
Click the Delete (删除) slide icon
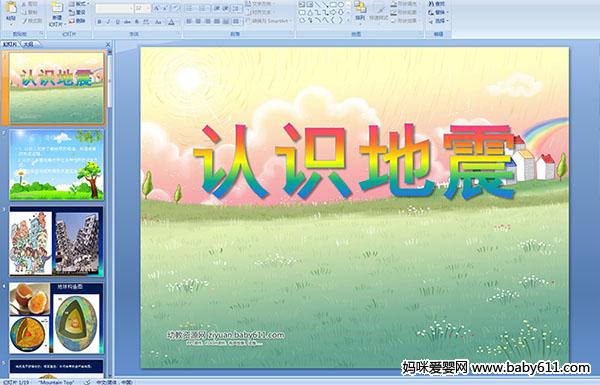tap(72, 21)
